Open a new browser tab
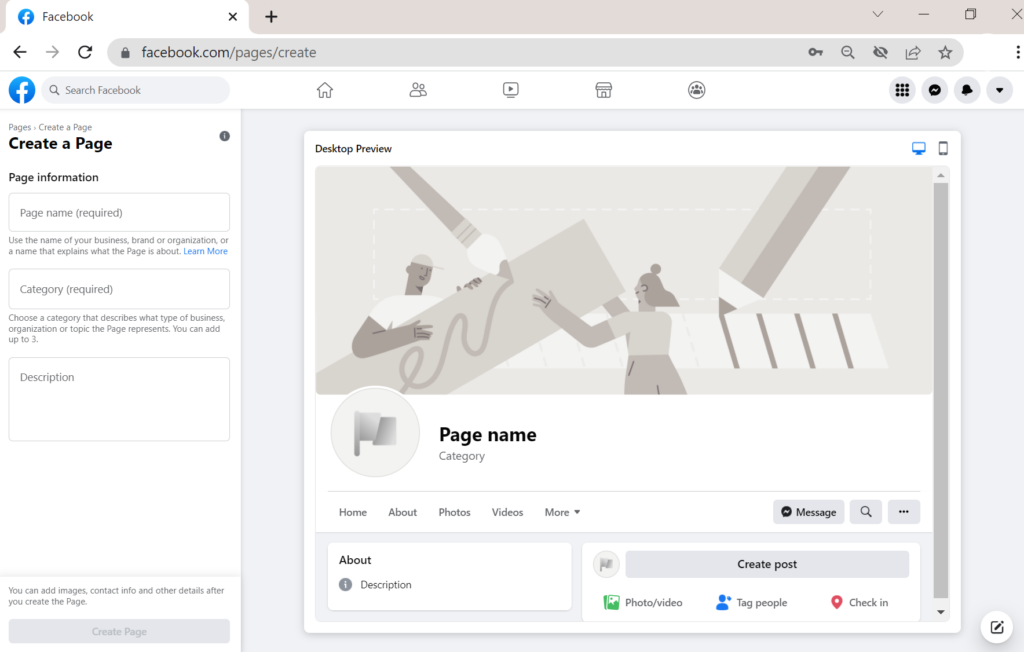This screenshot has width=1024, height=652. point(271,17)
